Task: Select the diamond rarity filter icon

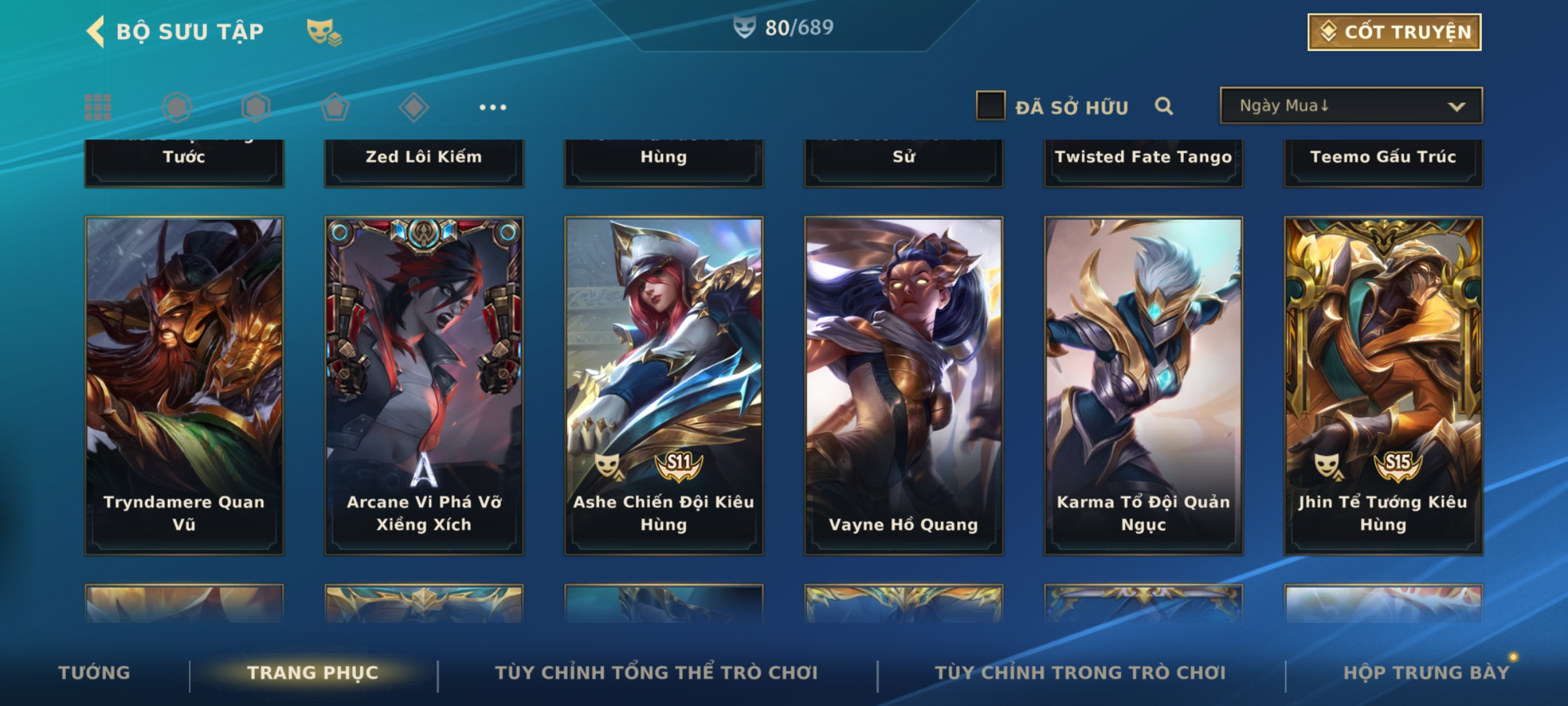Action: coord(414,107)
